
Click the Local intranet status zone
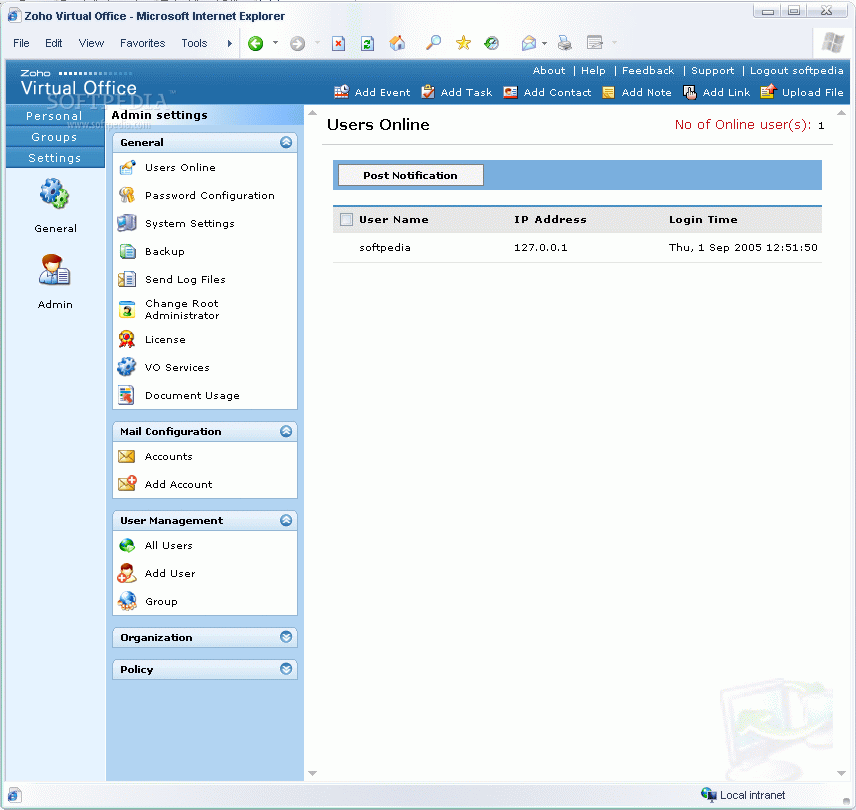(742, 795)
